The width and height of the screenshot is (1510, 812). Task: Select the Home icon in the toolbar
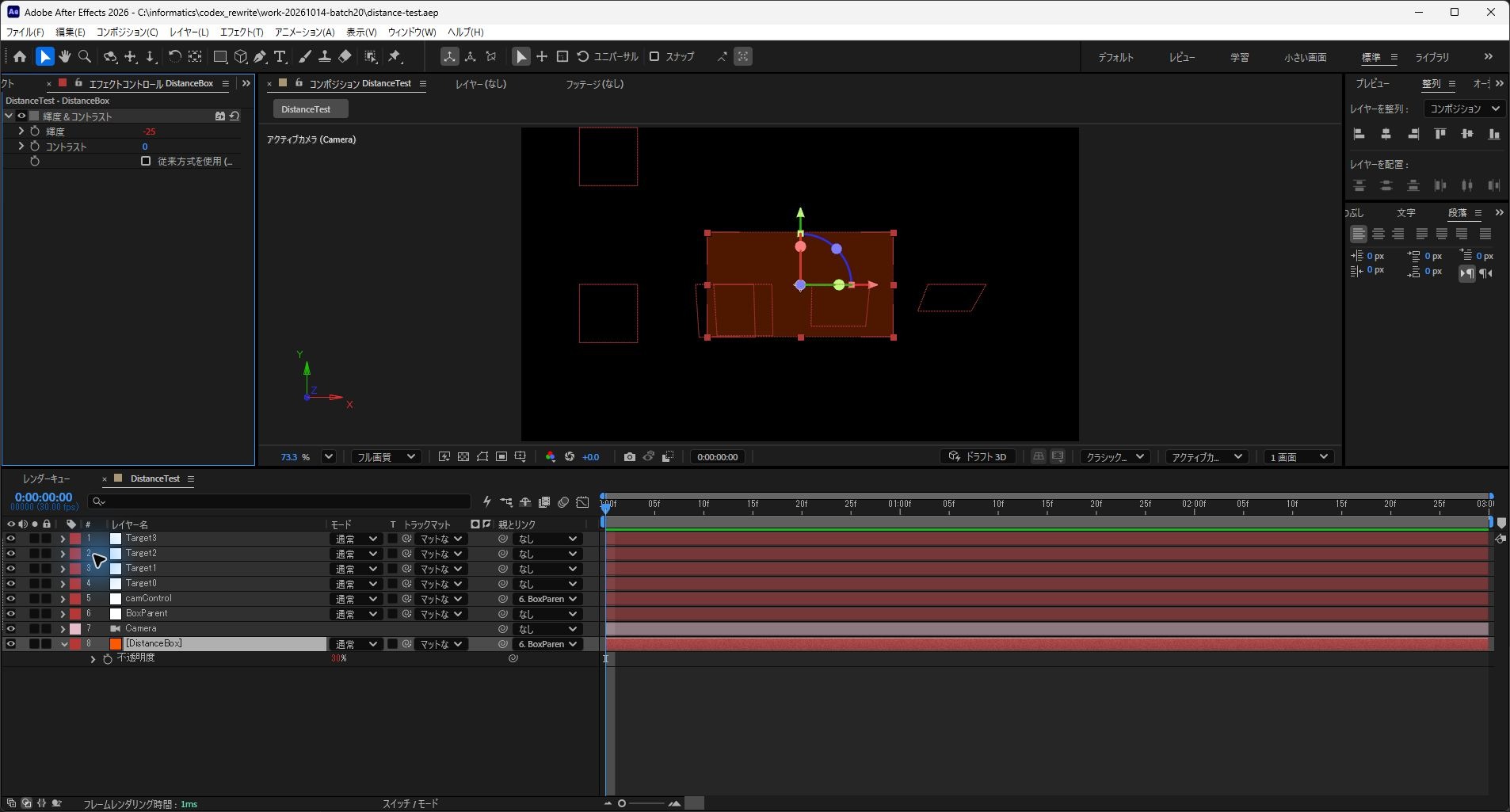[x=20, y=56]
